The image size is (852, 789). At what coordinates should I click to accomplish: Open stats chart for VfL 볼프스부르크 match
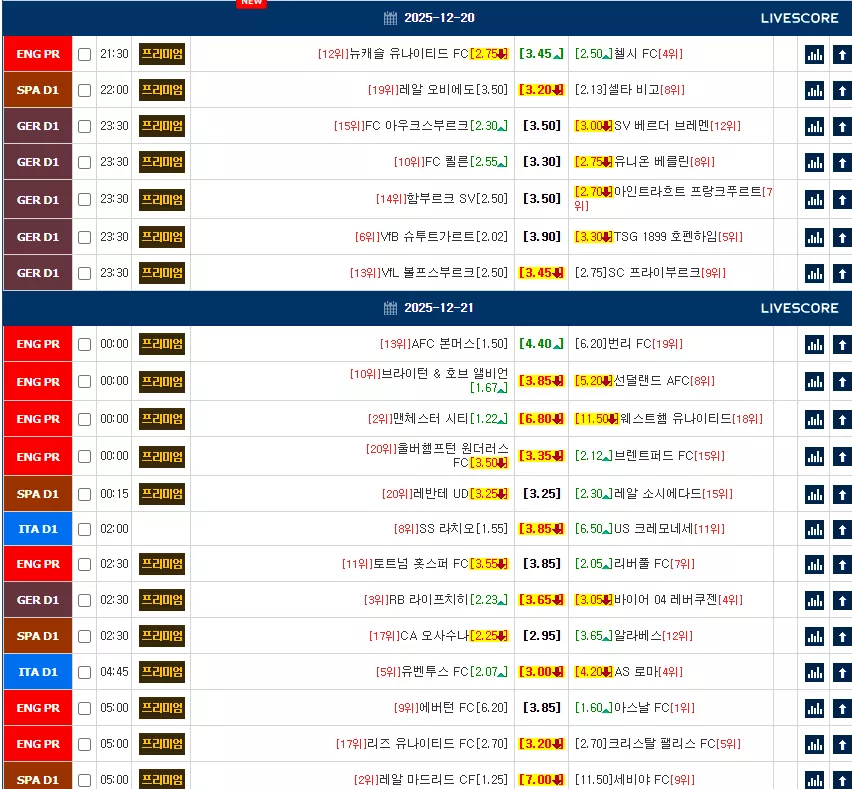(814, 273)
